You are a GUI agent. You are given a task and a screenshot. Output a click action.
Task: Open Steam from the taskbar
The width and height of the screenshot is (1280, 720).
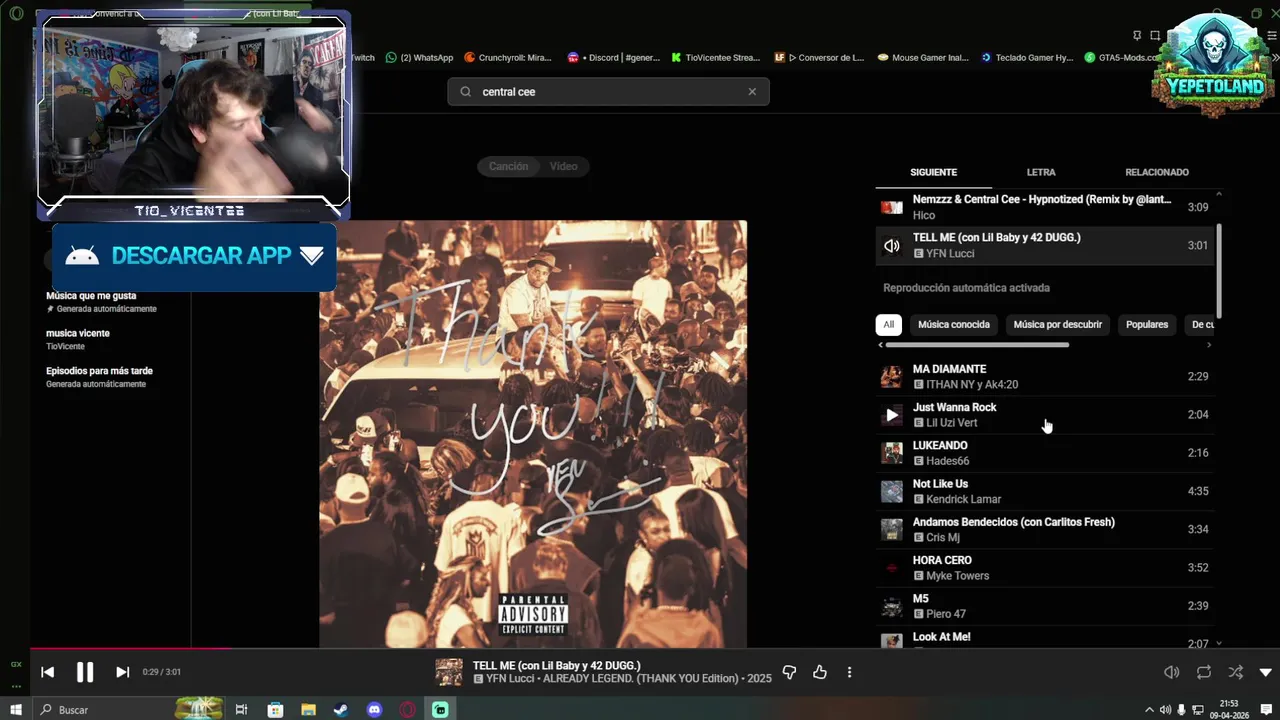341,709
